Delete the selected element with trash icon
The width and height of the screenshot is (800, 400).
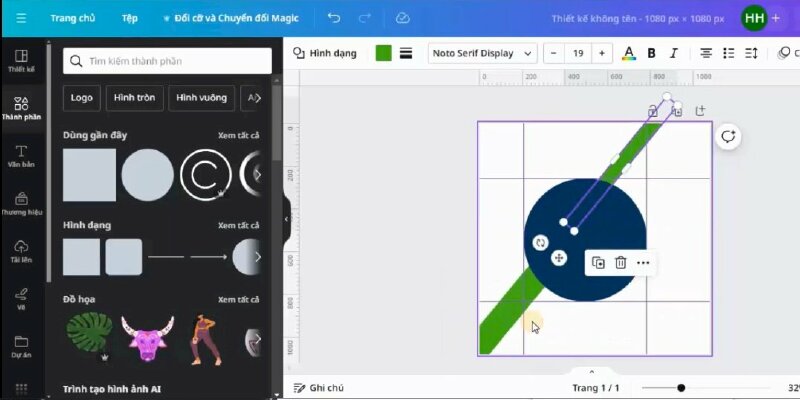tap(620, 263)
